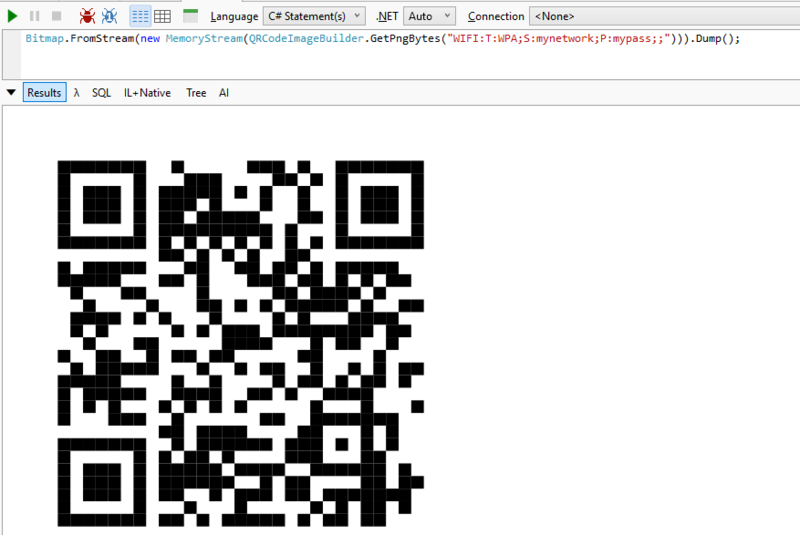Click the 'Bitmap' class name in code
This screenshot has height=535, width=800.
(44, 39)
